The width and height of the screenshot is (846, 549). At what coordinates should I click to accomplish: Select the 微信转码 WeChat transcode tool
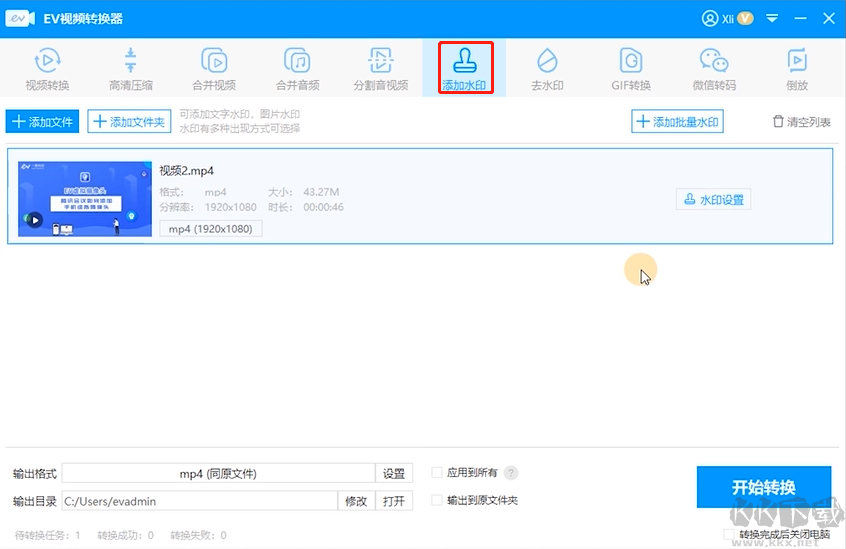point(714,68)
